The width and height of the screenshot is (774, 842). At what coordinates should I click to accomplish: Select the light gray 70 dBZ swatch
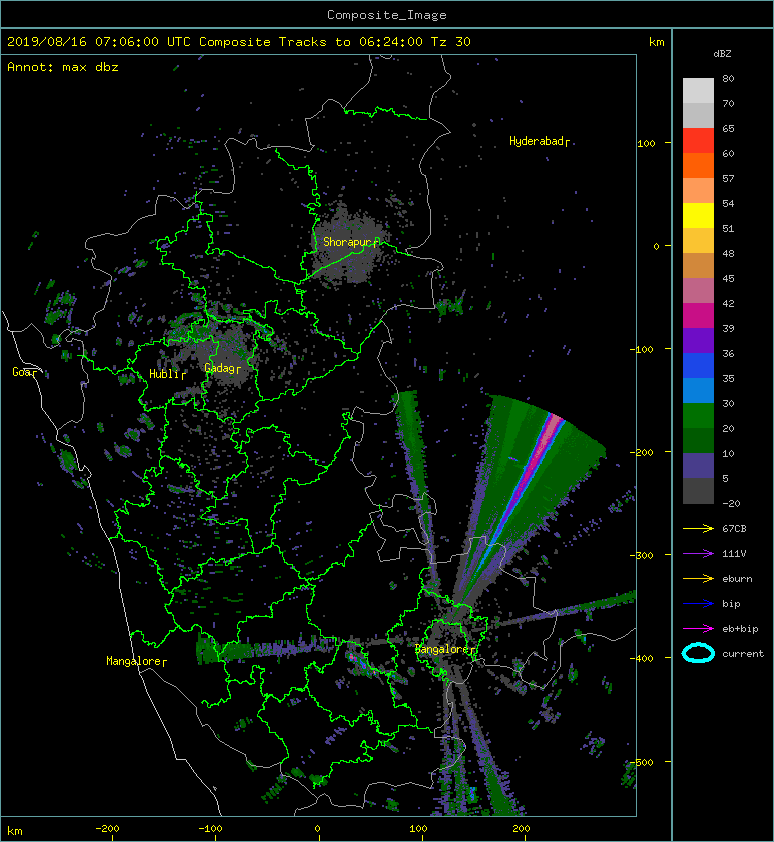[x=698, y=91]
